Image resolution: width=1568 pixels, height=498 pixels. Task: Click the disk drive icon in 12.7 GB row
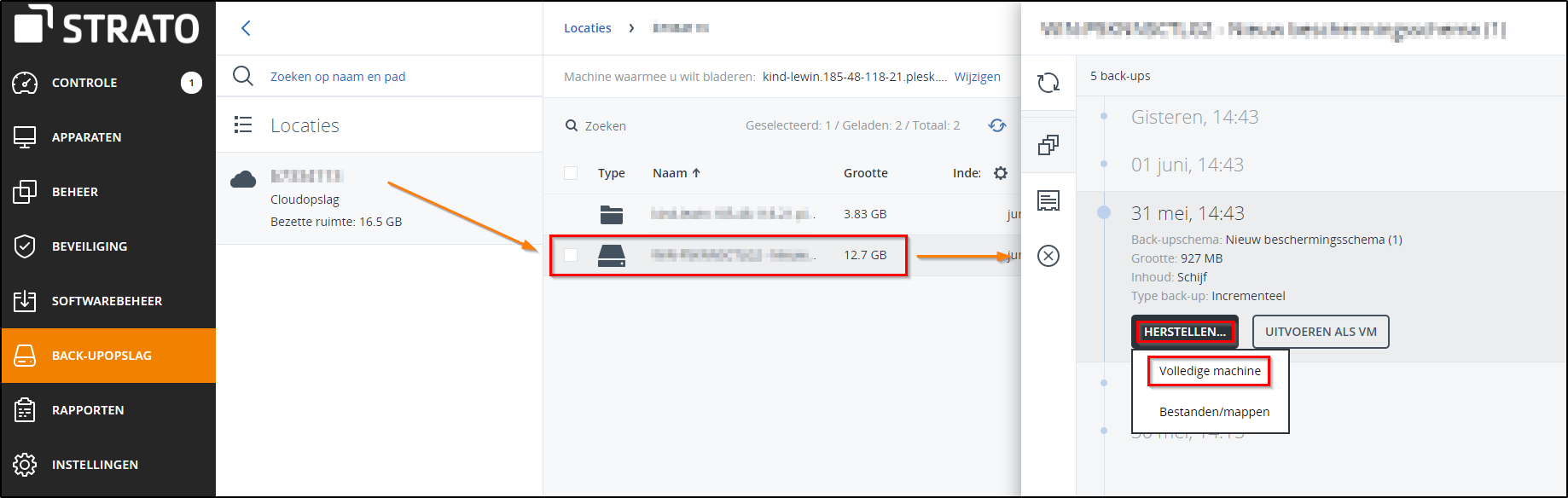[612, 255]
